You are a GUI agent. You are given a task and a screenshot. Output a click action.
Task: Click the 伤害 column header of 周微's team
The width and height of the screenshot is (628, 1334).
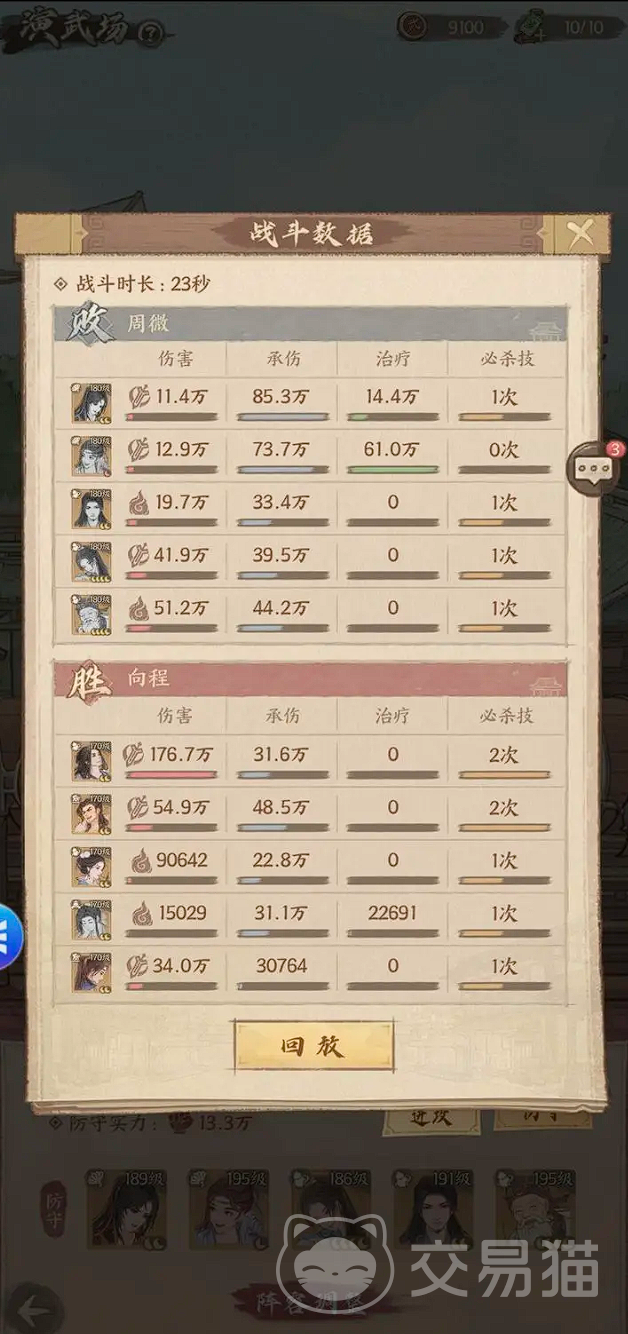click(x=175, y=358)
